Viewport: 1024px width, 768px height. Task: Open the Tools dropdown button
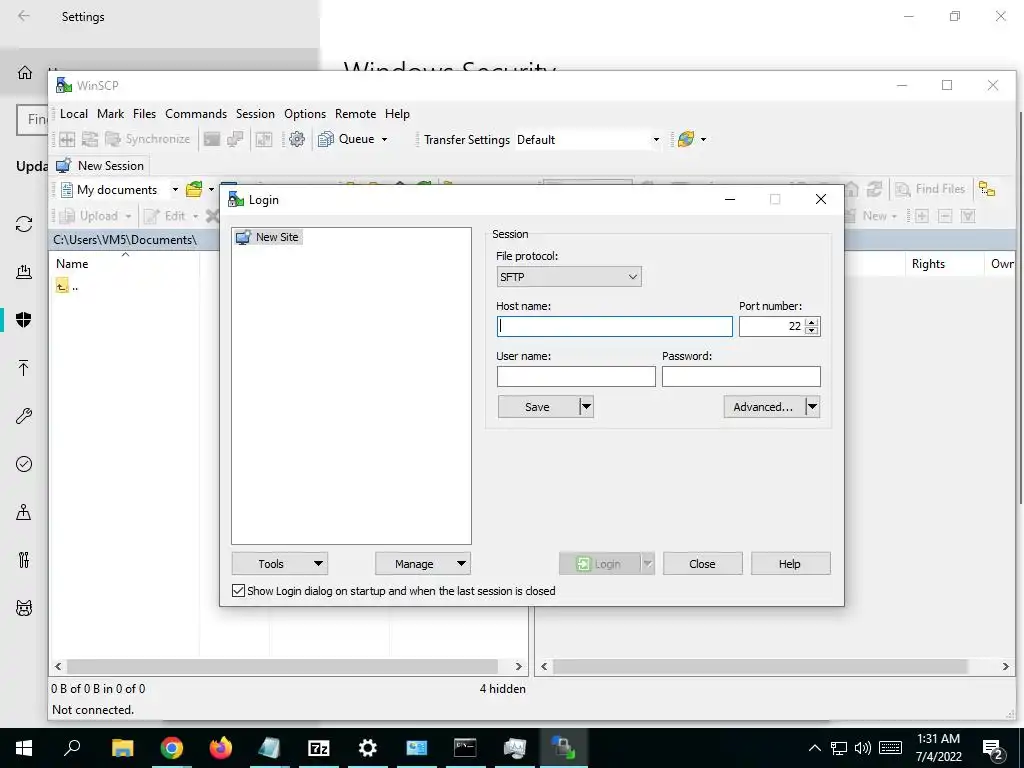(x=280, y=564)
